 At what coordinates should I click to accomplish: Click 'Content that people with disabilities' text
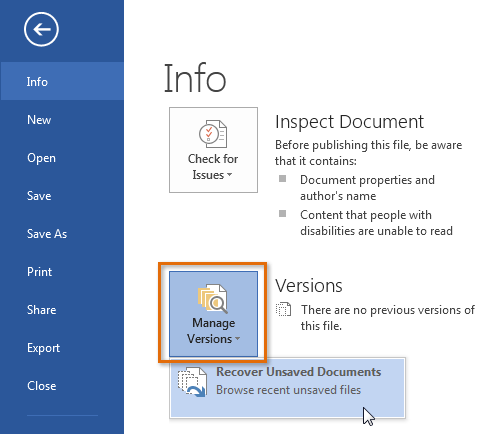coord(376,223)
